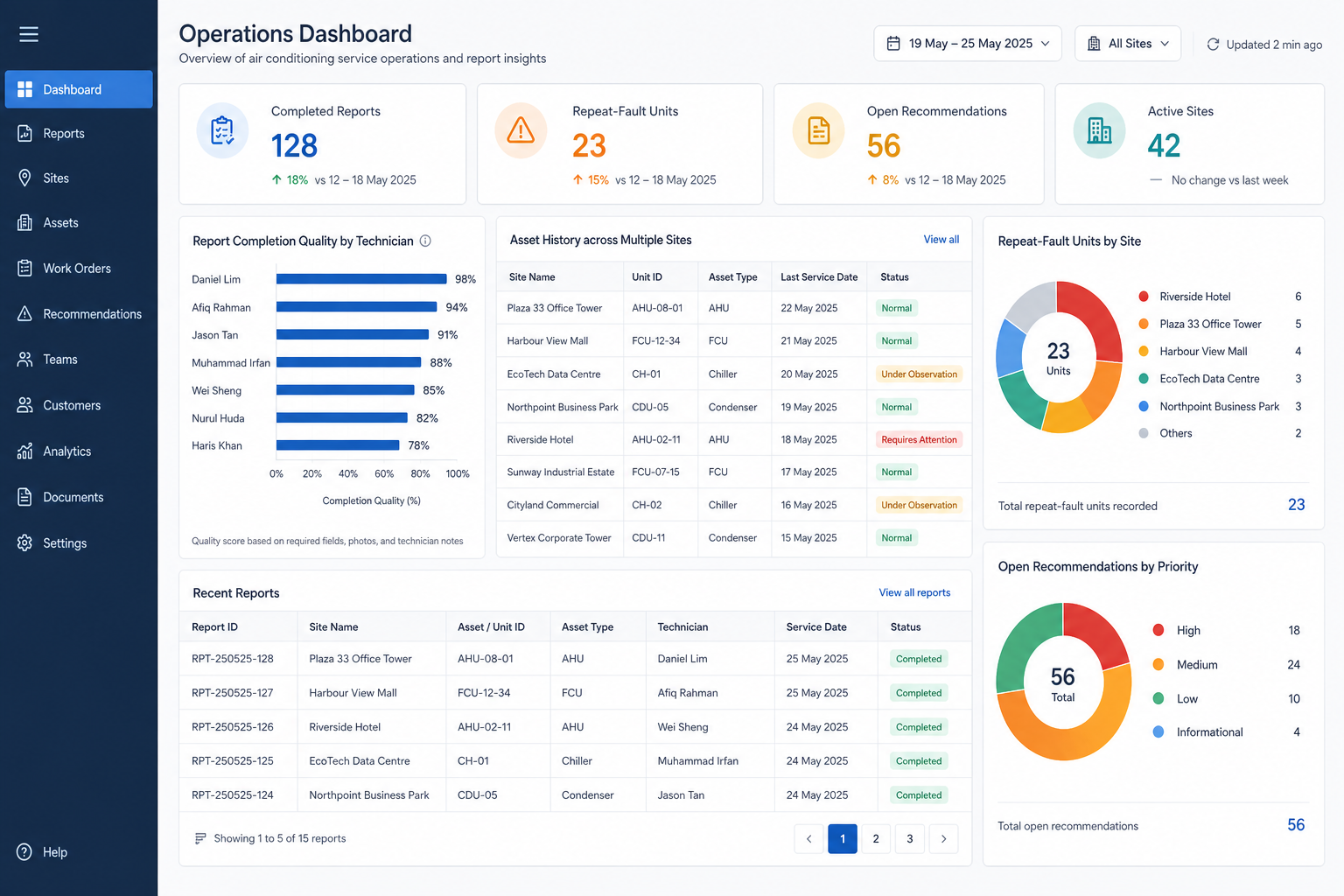Click the refresh icon next to Updated

click(x=1213, y=44)
